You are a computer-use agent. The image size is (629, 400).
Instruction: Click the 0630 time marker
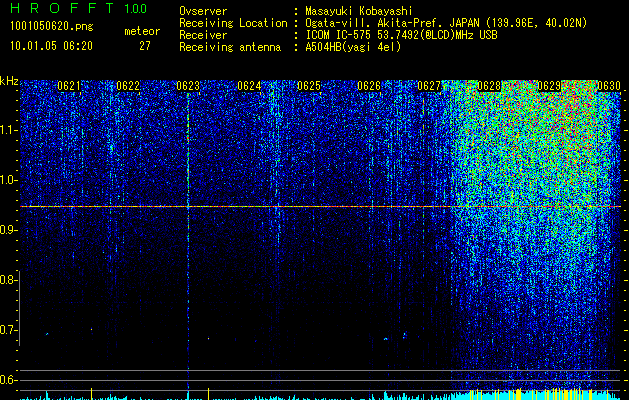point(609,86)
